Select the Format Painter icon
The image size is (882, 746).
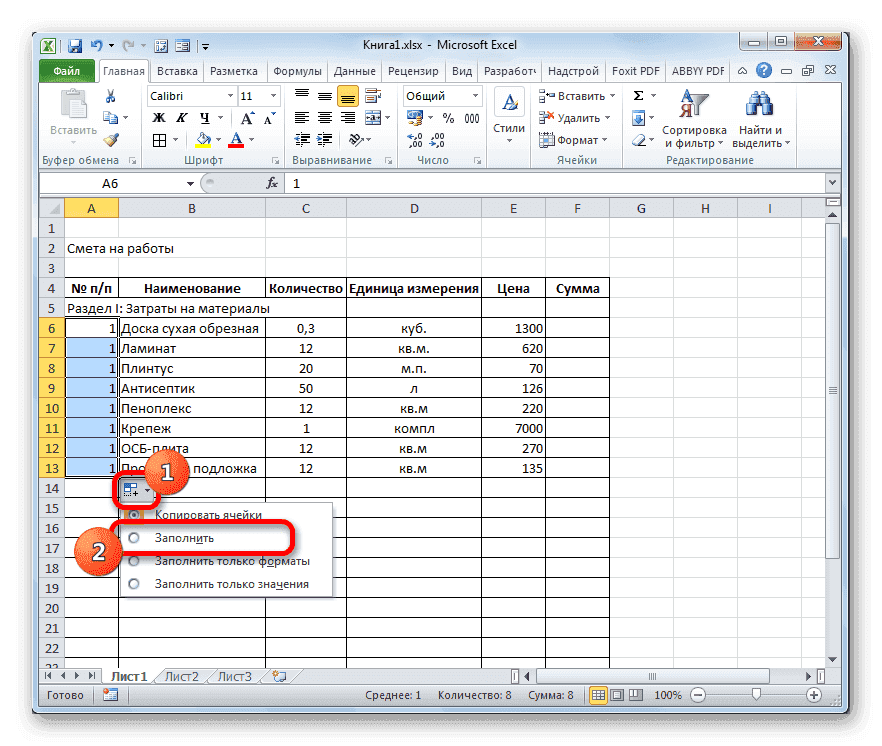pos(112,141)
